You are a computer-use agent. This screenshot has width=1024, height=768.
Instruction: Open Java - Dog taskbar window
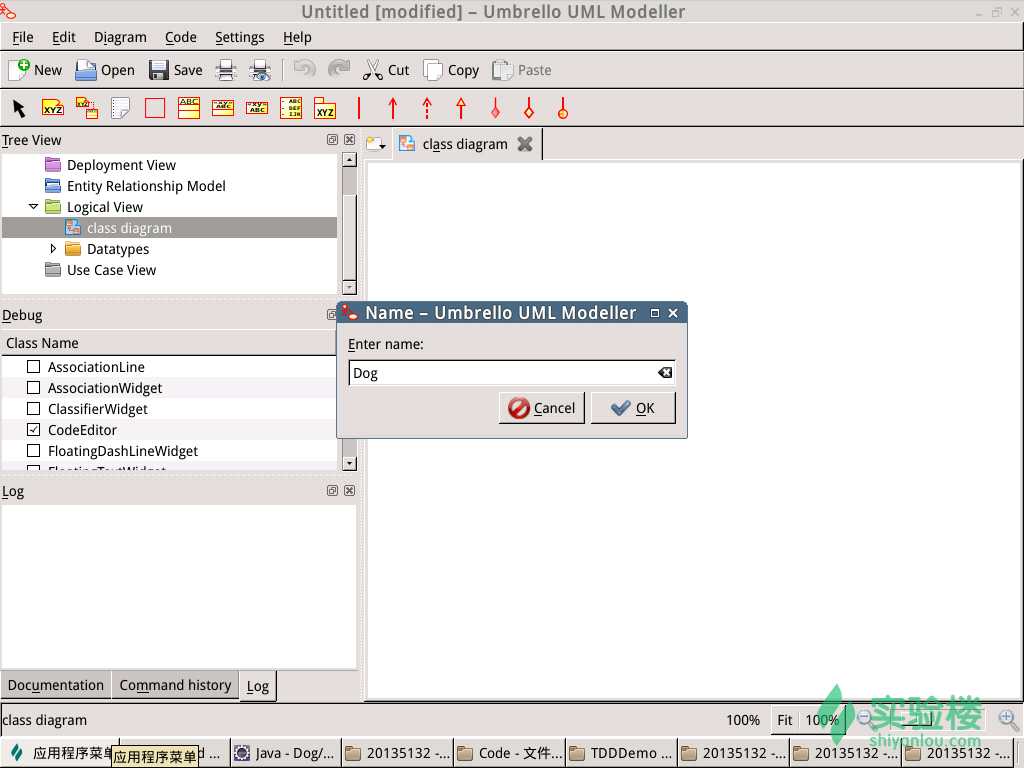point(285,753)
